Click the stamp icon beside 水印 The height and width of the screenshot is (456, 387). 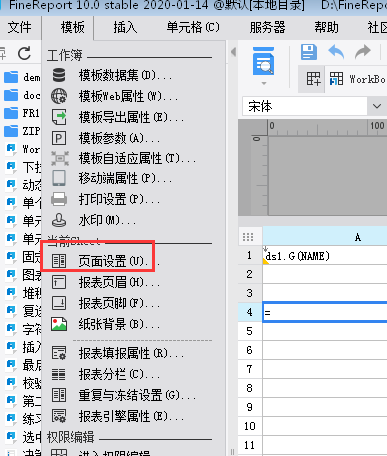click(x=59, y=220)
